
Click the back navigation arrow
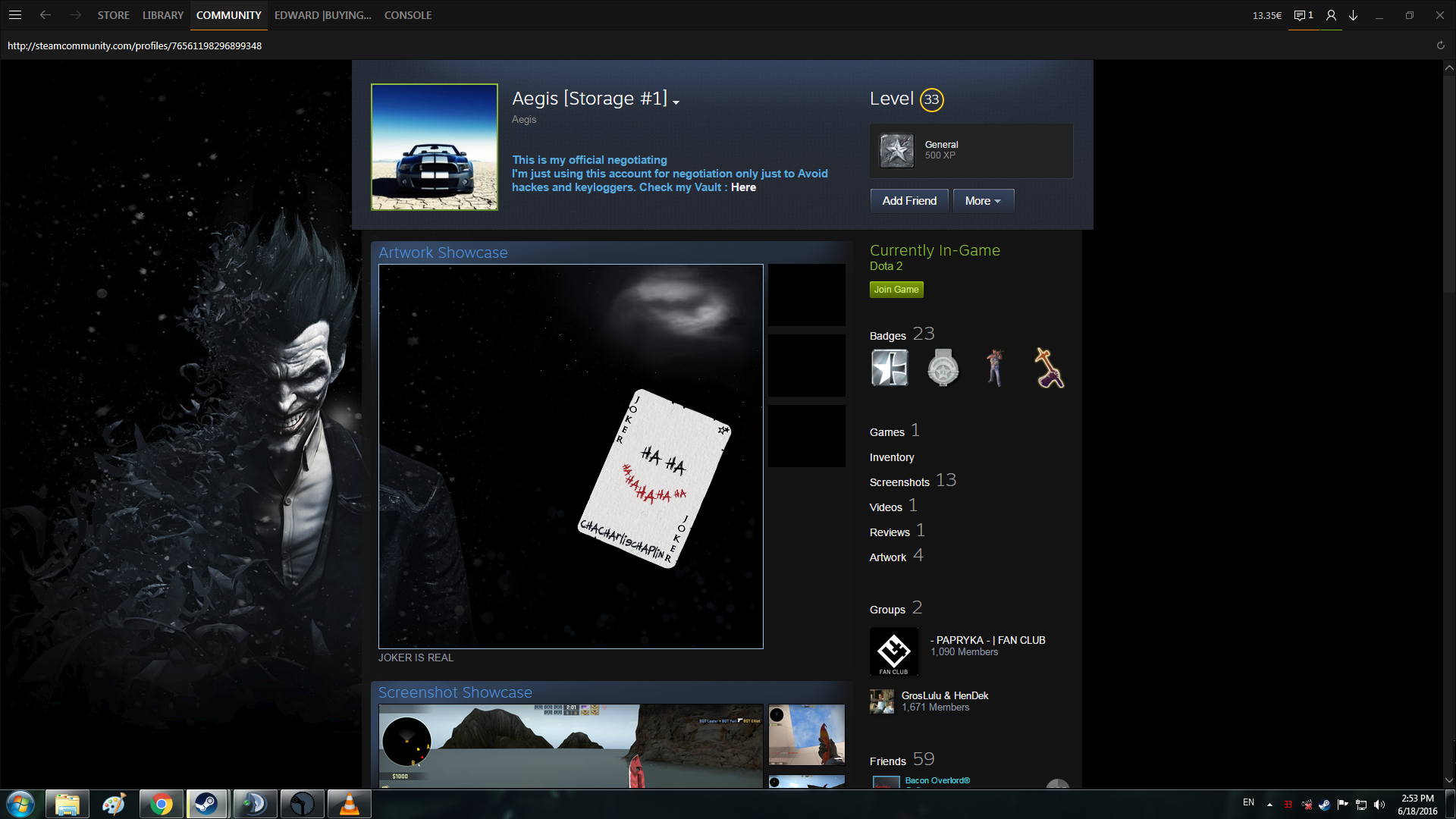[x=45, y=15]
